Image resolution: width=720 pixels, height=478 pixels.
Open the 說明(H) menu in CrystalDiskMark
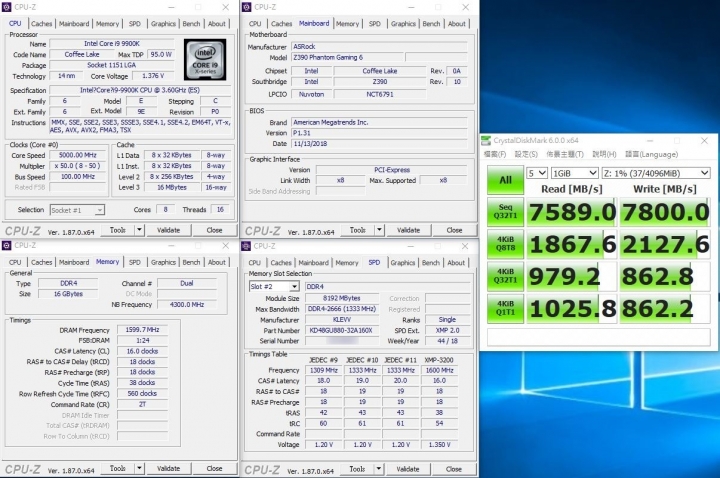pyautogui.click(x=604, y=154)
